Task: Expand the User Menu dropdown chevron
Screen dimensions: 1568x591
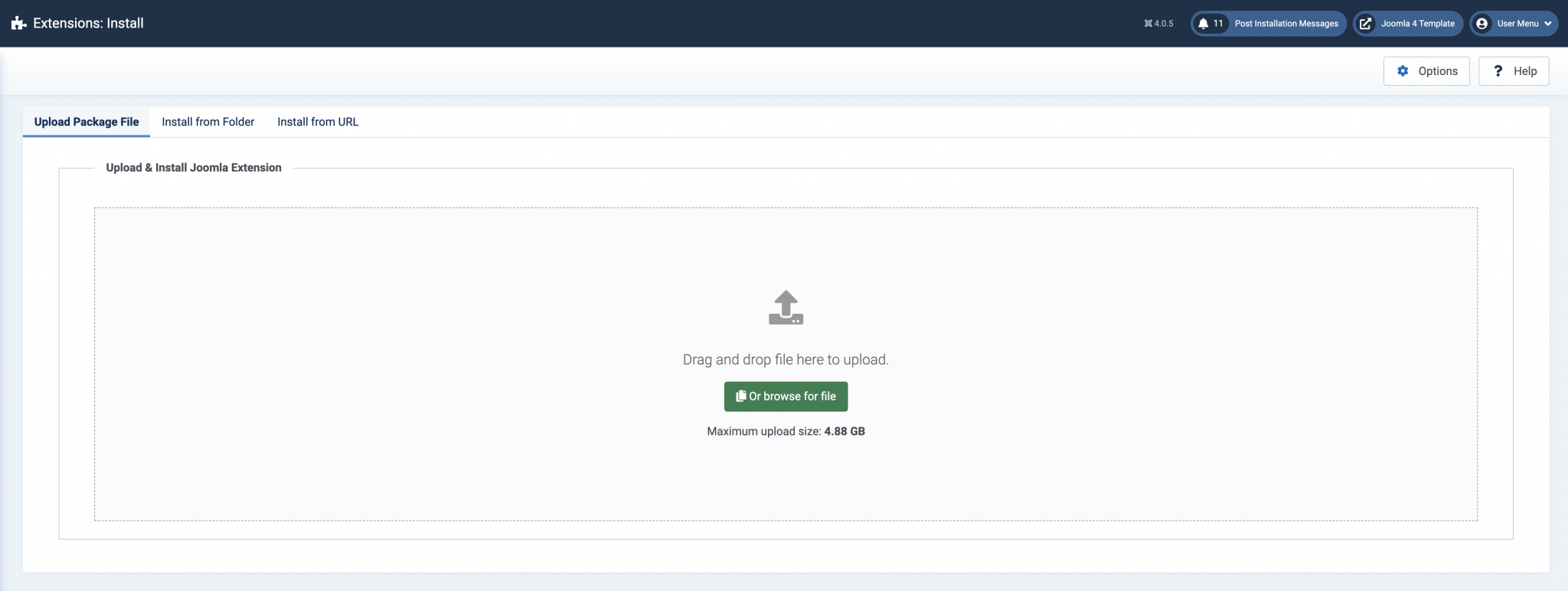Action: 1547,24
